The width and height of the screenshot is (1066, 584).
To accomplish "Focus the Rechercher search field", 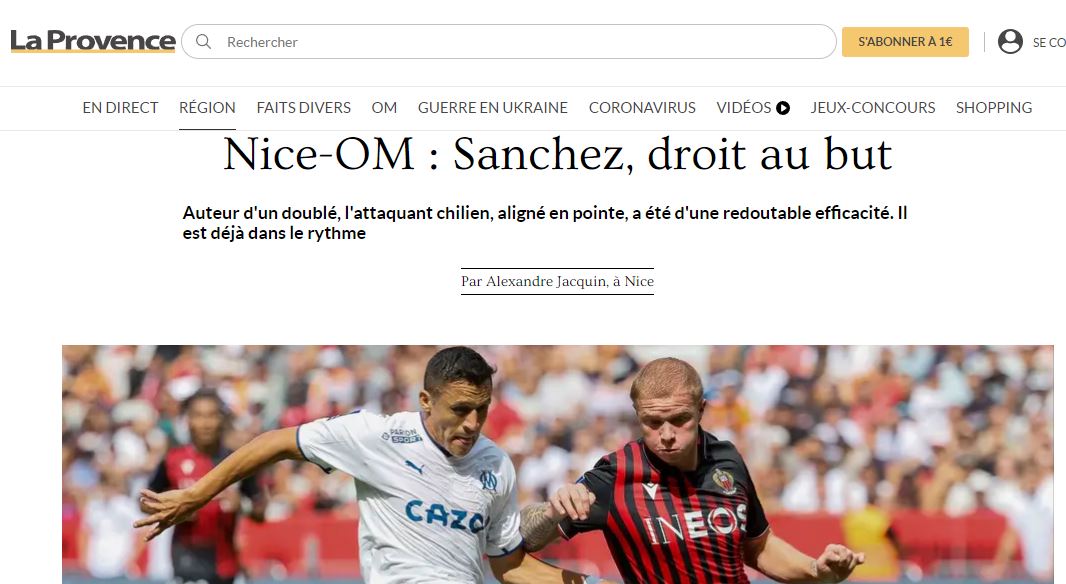I will 509,41.
